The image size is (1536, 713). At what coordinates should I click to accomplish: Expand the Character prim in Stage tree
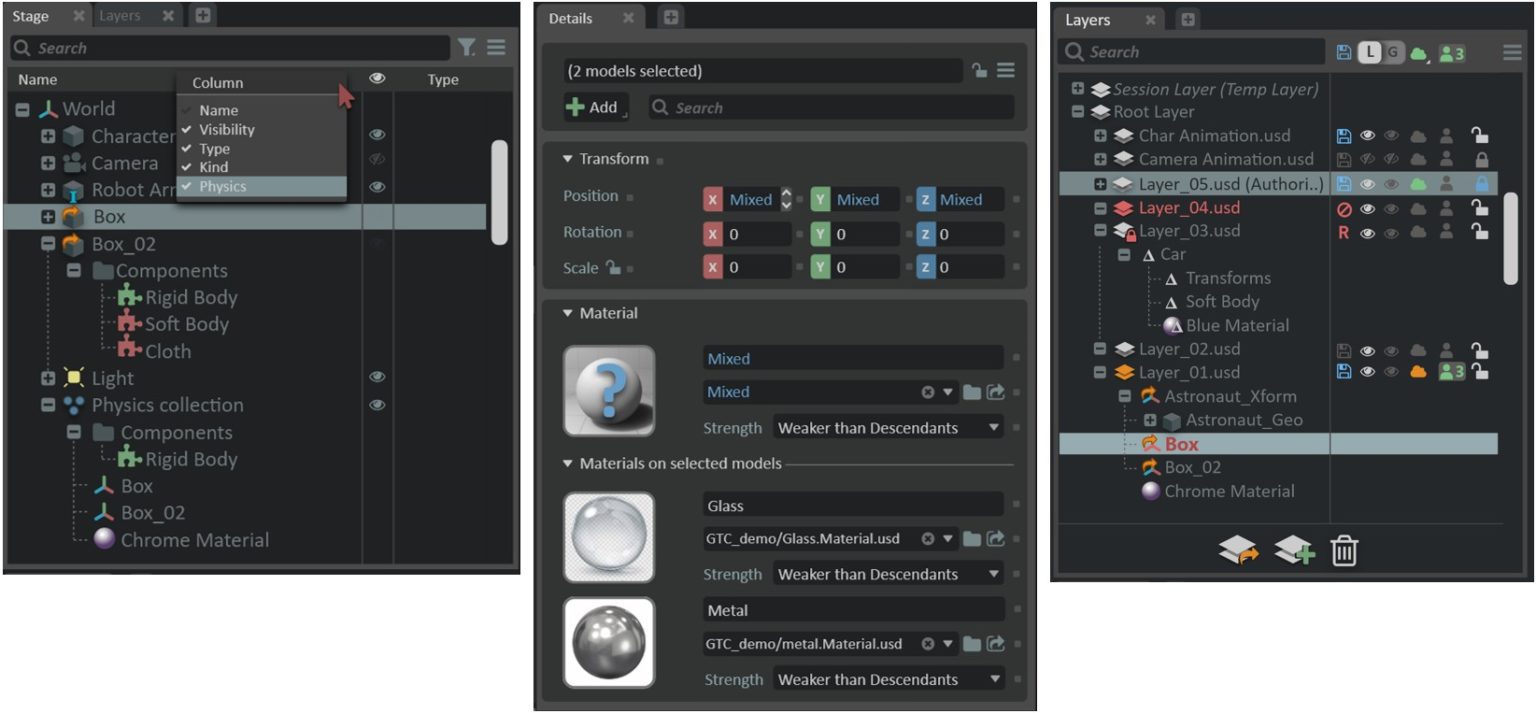pyautogui.click(x=48, y=136)
